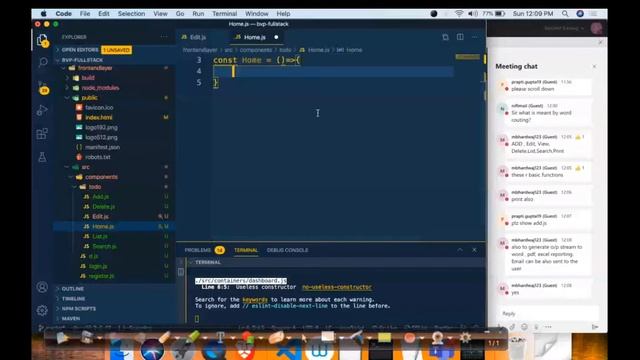Open Source Control view with 29 badge

pos(43,87)
